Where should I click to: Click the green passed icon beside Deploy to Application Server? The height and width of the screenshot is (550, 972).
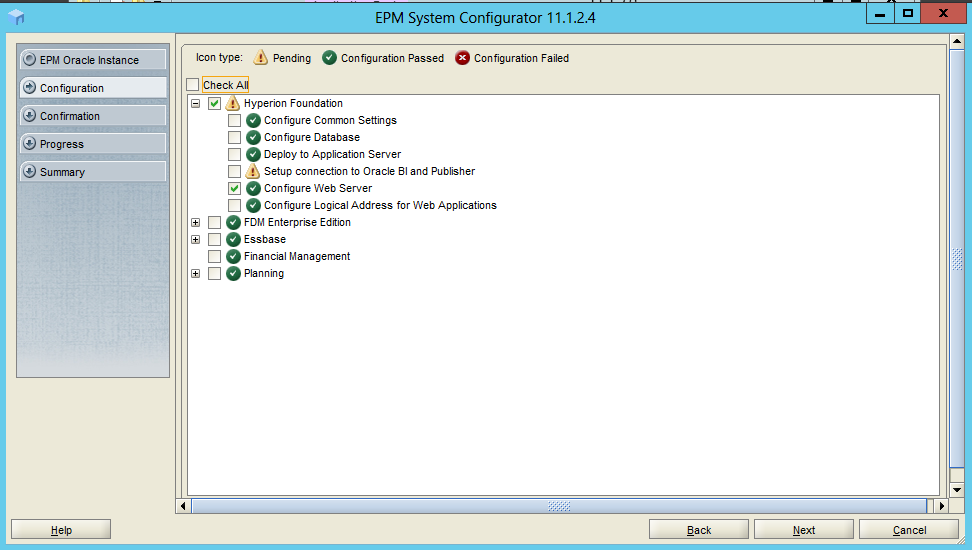pyautogui.click(x=253, y=154)
